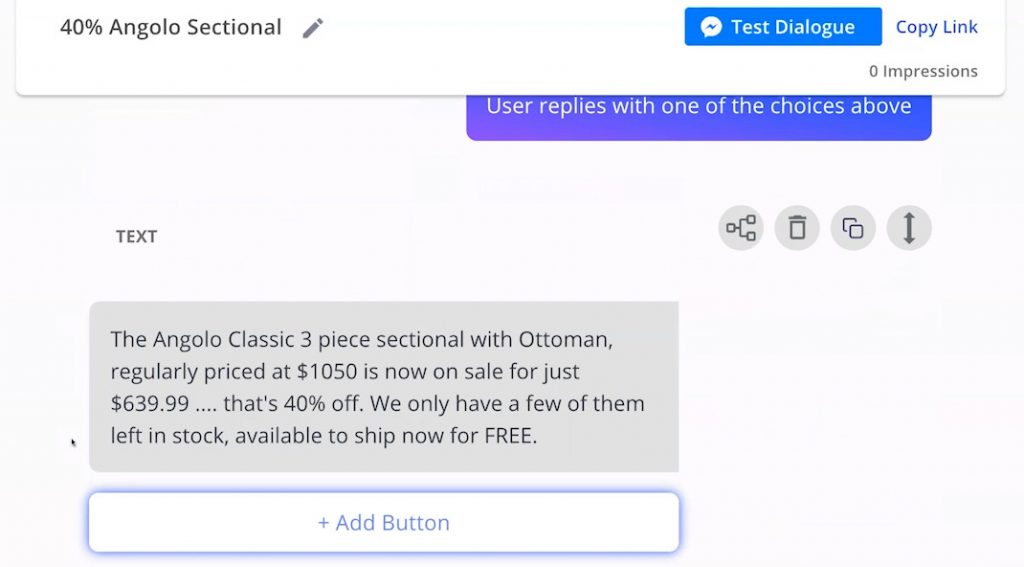The width and height of the screenshot is (1024, 567).
Task: Click the Copy Link link
Action: coord(936,27)
